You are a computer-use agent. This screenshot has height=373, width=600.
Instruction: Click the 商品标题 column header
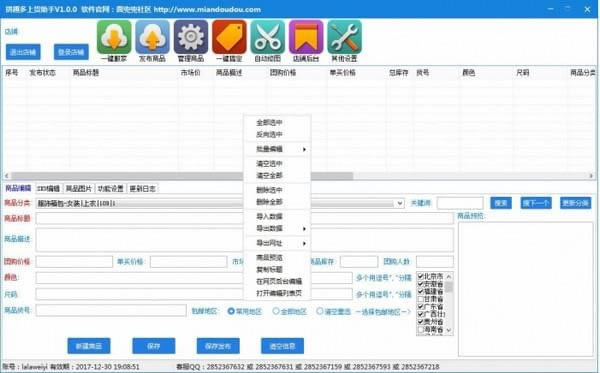click(86, 72)
